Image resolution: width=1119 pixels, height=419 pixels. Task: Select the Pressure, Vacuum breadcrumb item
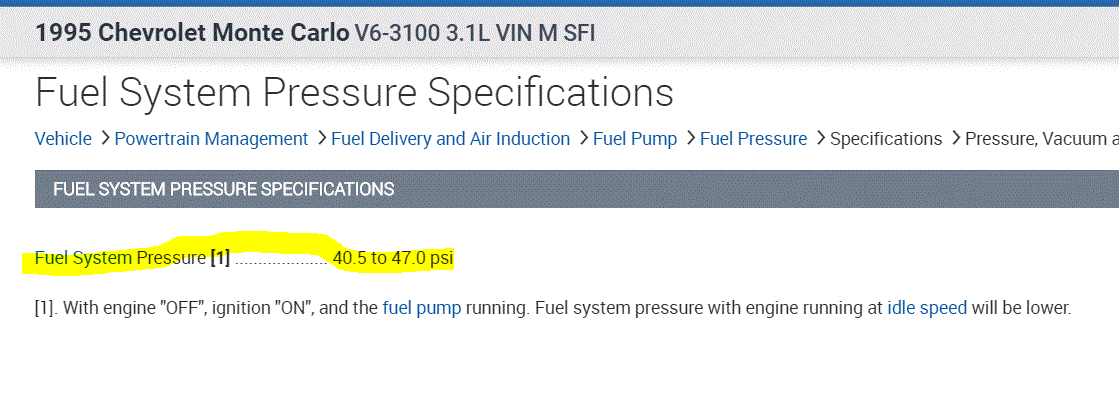(x=1041, y=139)
